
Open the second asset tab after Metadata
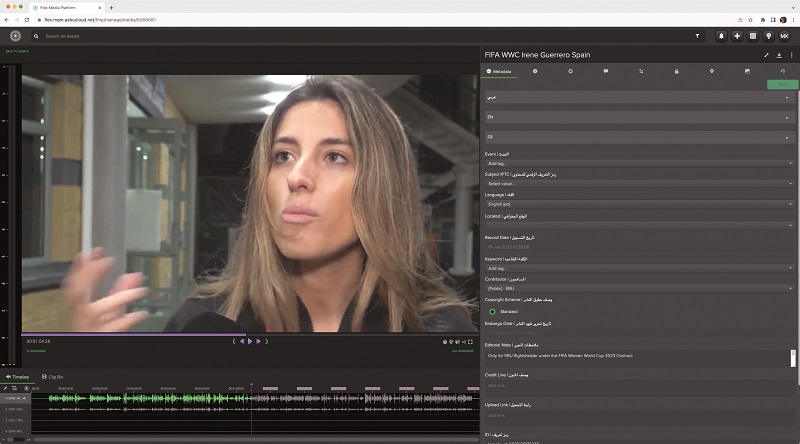pos(535,71)
